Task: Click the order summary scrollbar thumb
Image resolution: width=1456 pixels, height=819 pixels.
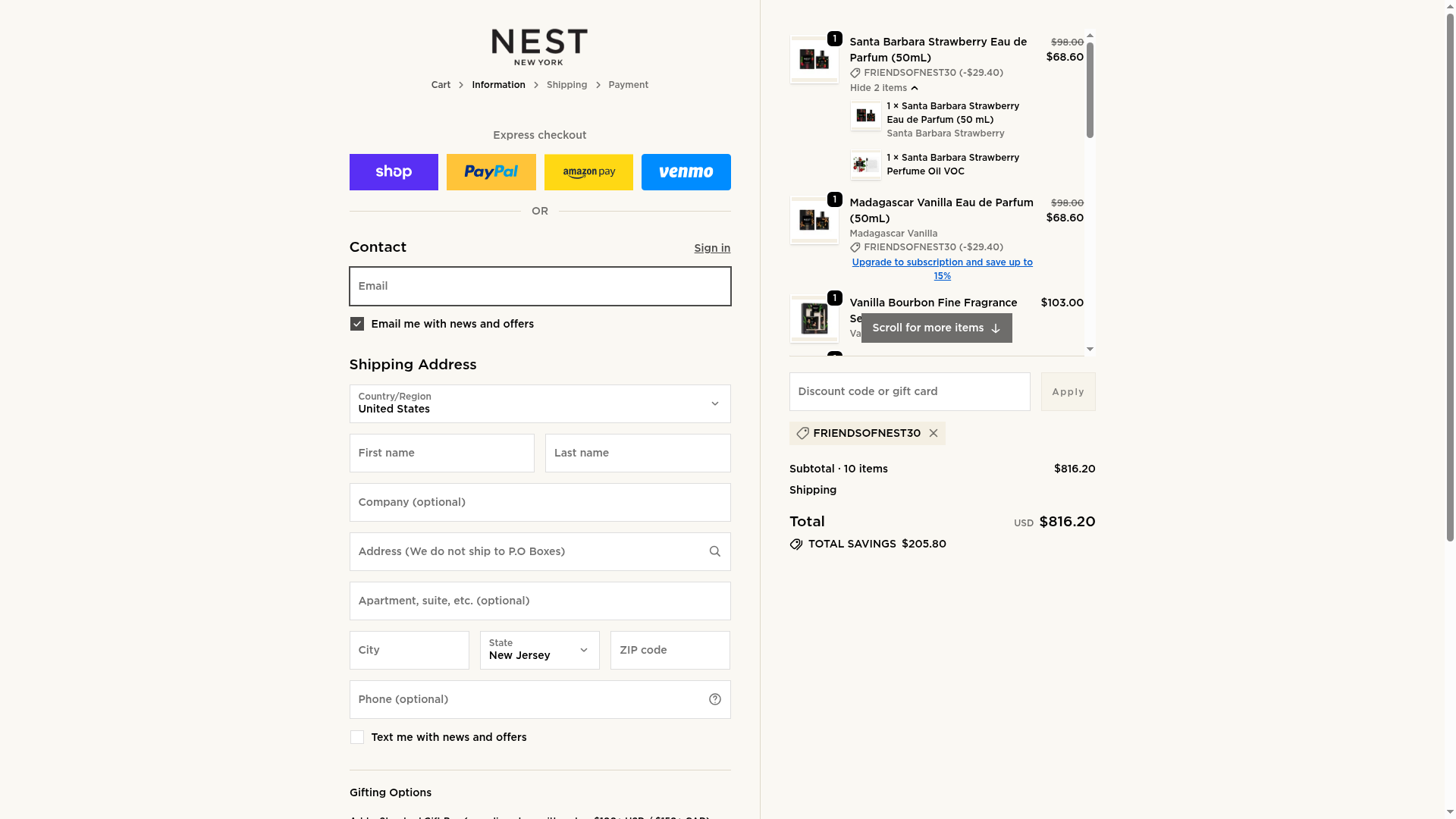Action: click(x=1090, y=89)
